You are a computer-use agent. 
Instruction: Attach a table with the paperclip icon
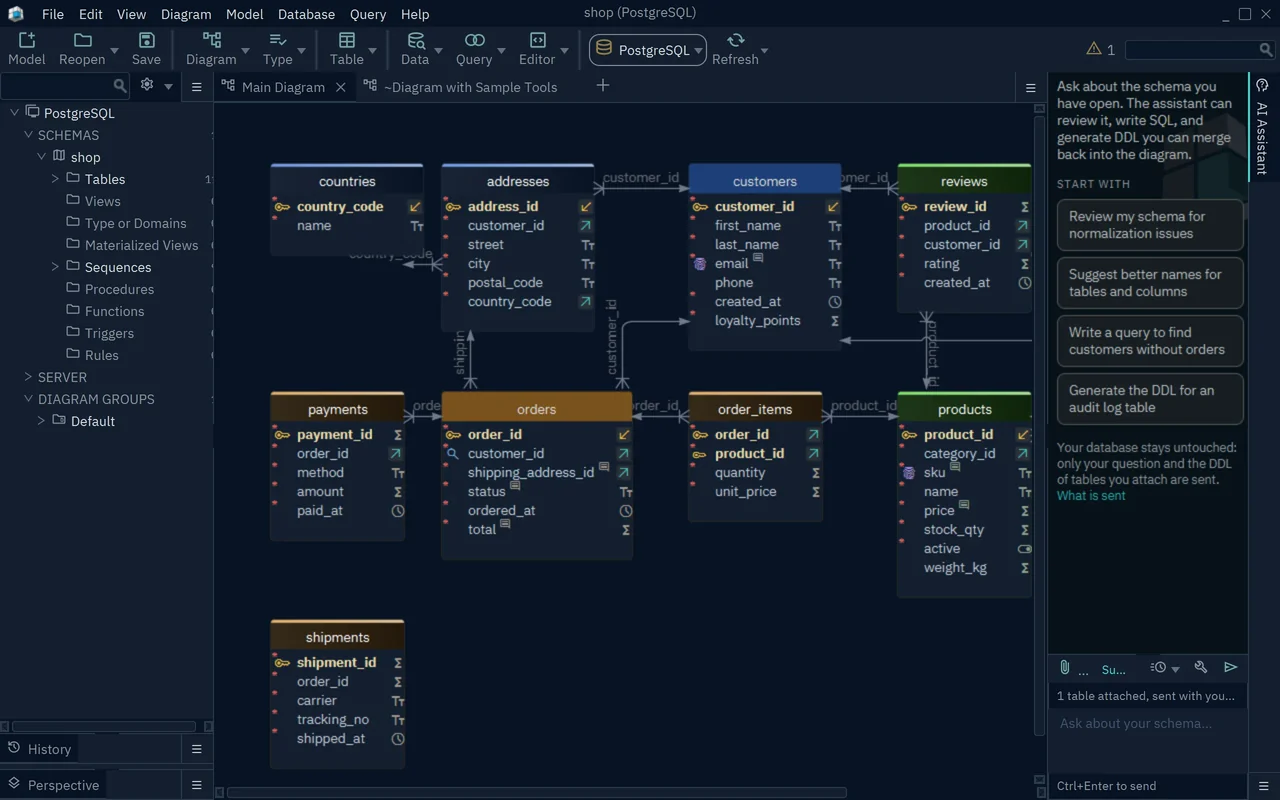pos(1064,668)
